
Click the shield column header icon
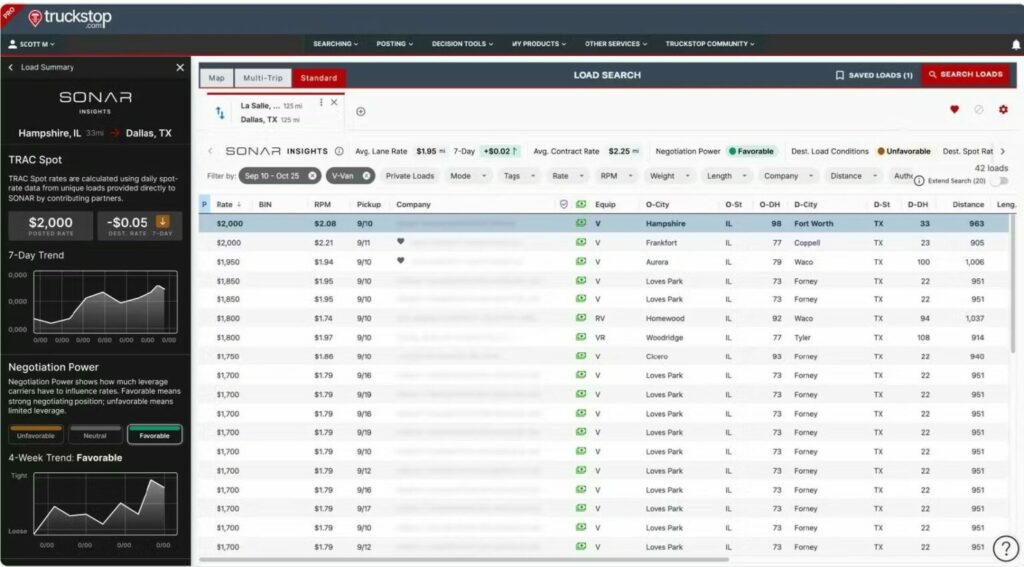564,204
